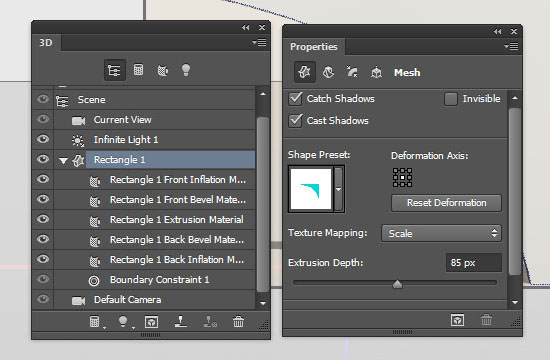Click the Deformation Axis grid
This screenshot has height=360, width=550.
pos(402,177)
